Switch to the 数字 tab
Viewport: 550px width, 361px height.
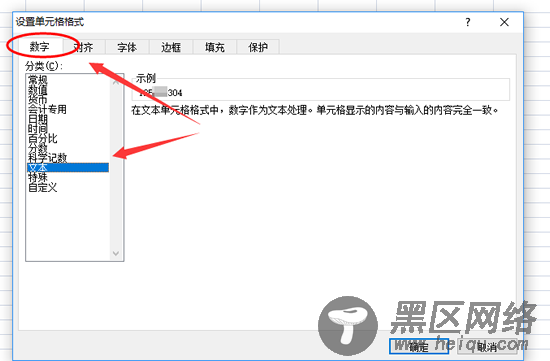tap(39, 46)
